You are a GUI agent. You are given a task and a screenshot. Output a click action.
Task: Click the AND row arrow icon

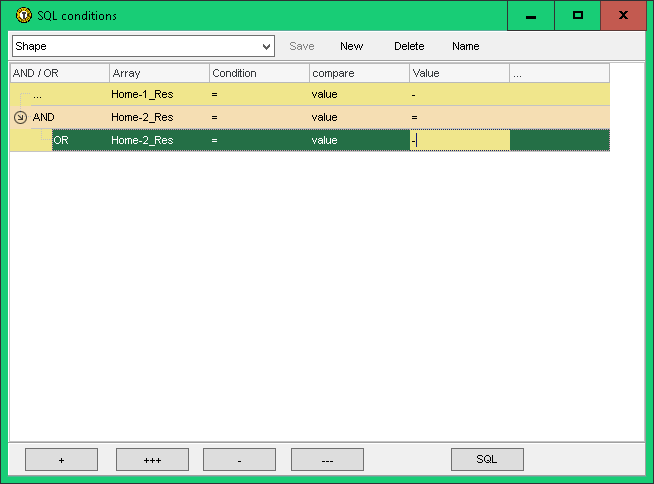(x=20, y=118)
